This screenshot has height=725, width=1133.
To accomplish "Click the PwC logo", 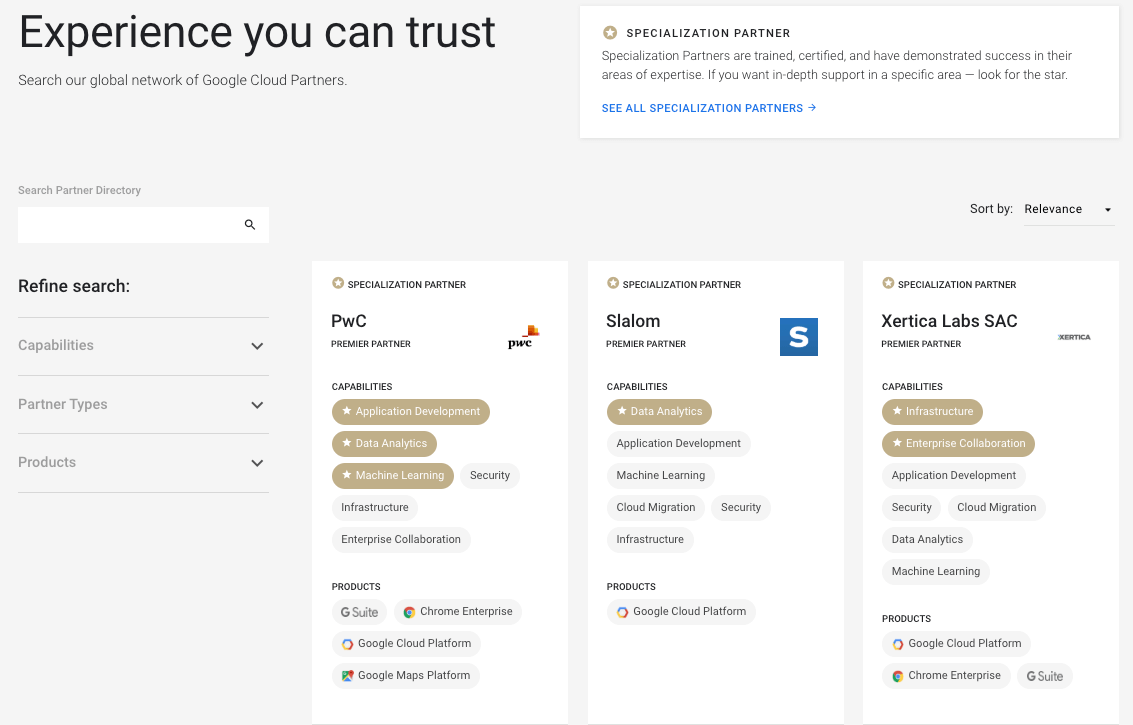I will point(523,337).
